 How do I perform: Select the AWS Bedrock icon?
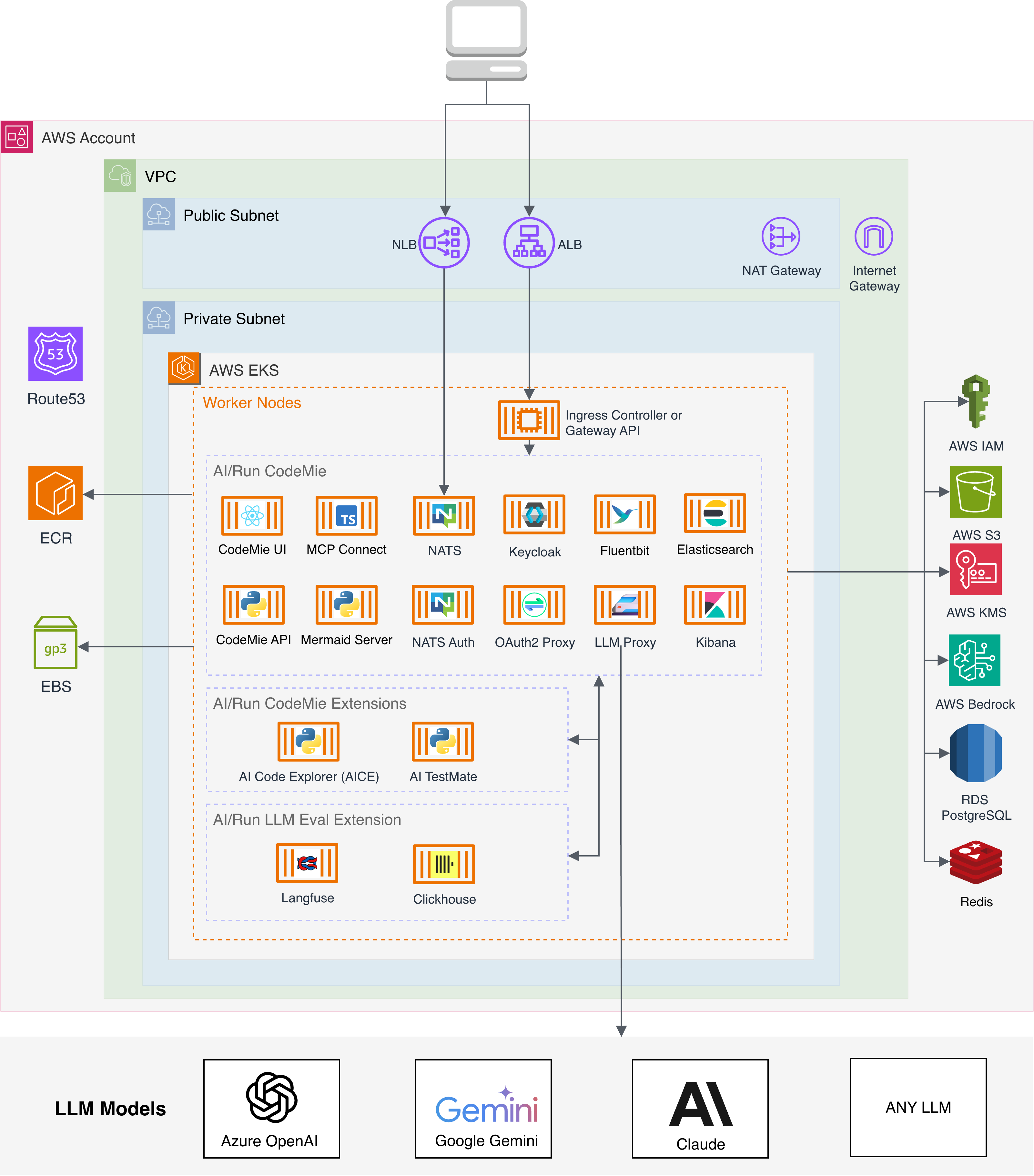point(975,661)
